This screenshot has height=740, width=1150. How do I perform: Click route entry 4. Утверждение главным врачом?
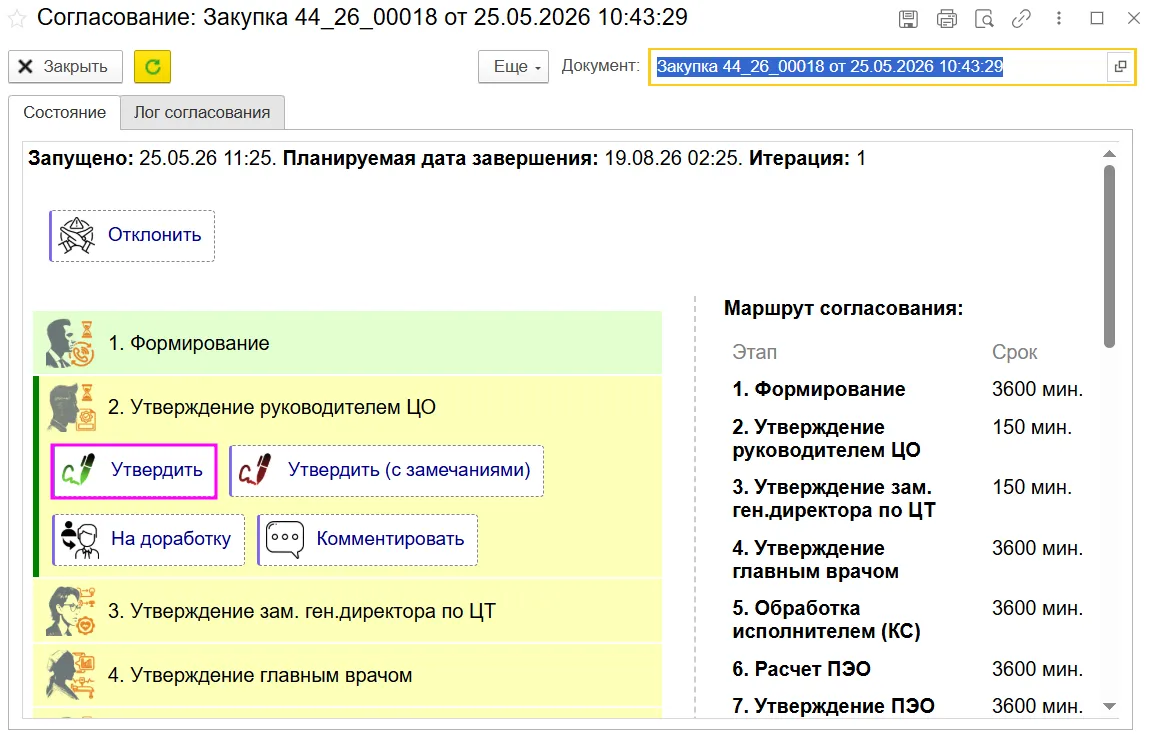[x=815, y=560]
